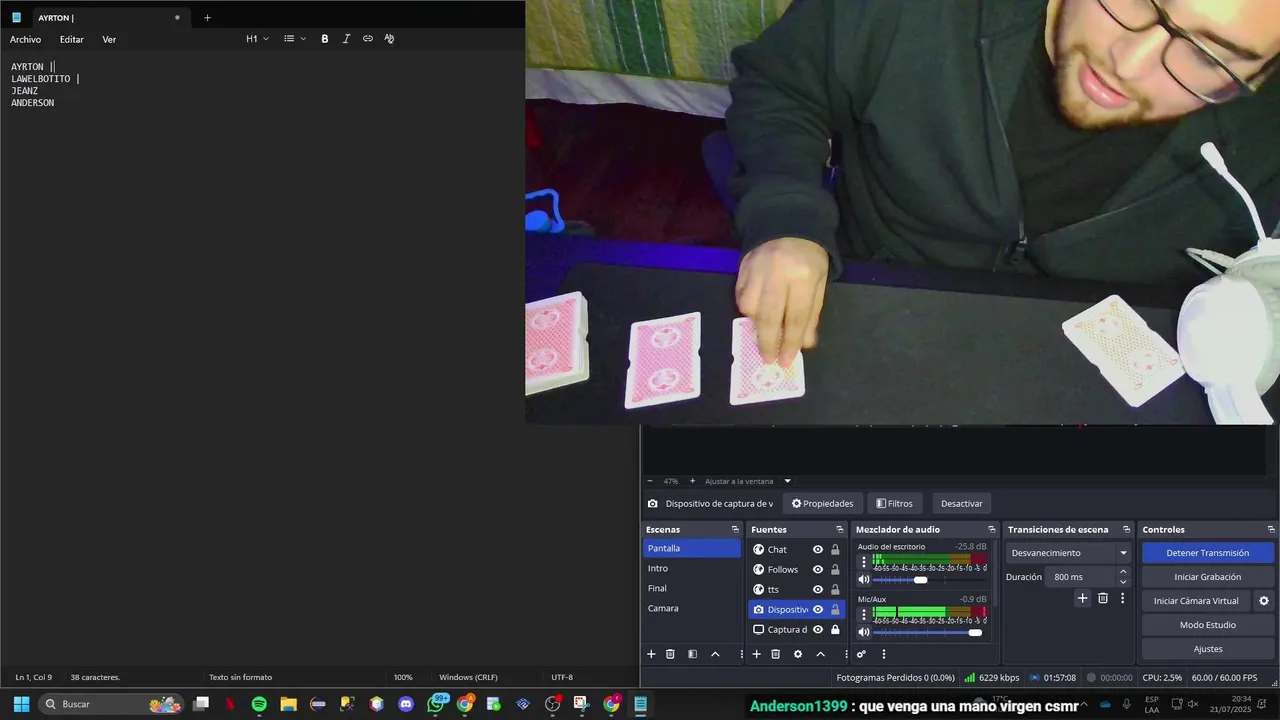Open list style dropdown in Notepad
This screenshot has width=1280, height=720.
coord(295,39)
